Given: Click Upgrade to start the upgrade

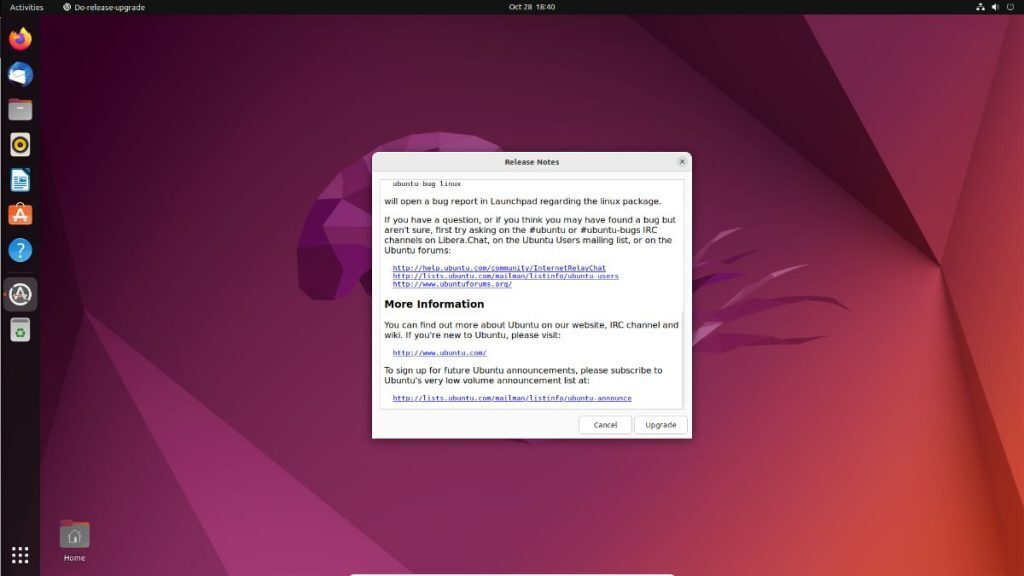Looking at the screenshot, I should 660,424.
